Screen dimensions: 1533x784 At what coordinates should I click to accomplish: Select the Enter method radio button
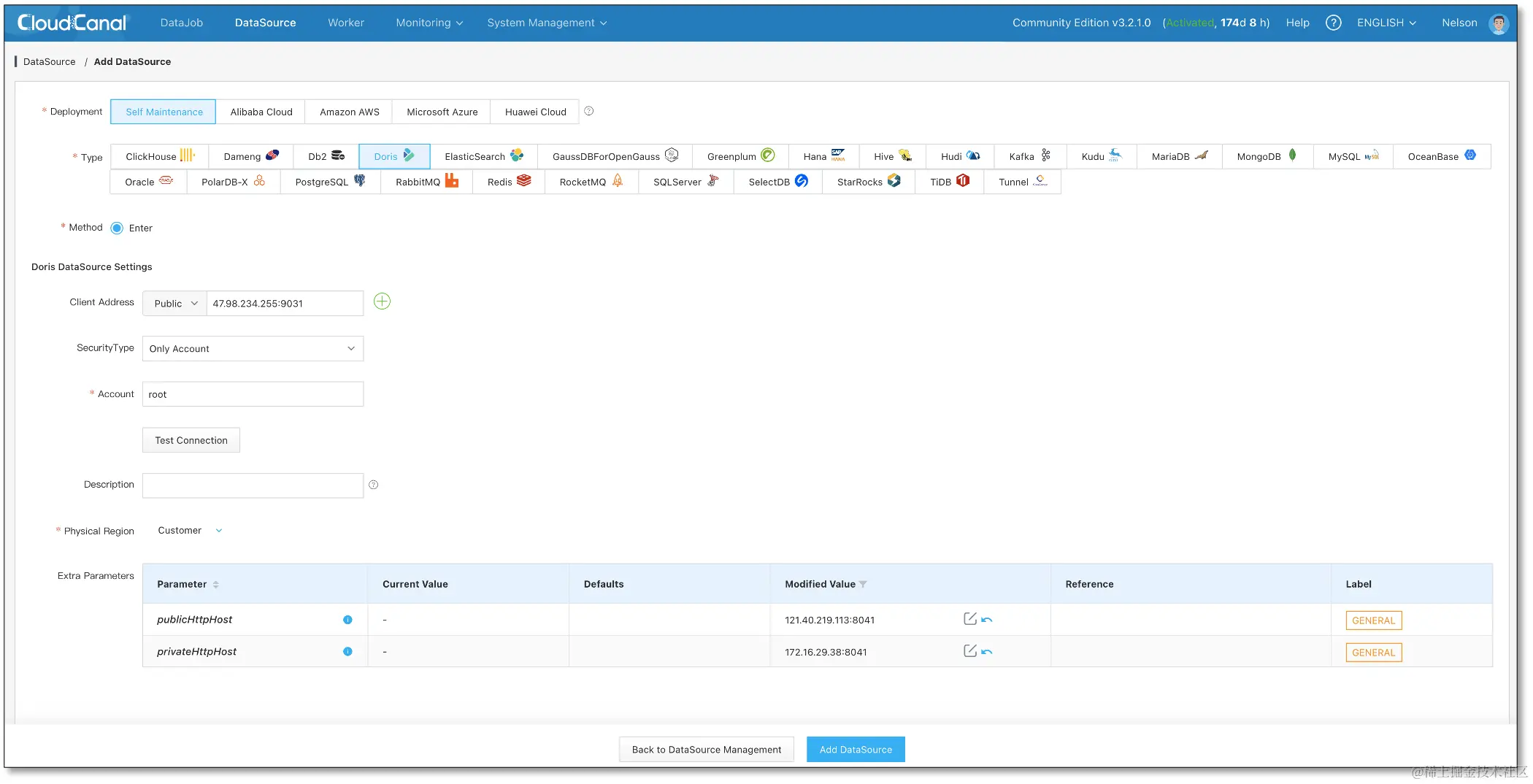(x=117, y=228)
